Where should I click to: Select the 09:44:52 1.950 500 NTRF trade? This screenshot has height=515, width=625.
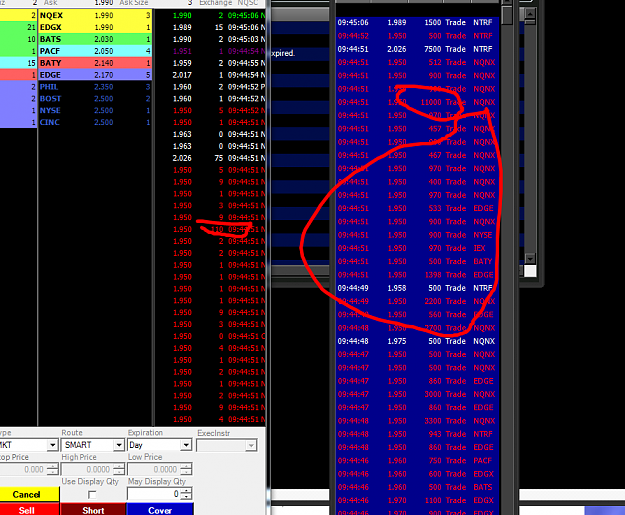click(418, 36)
